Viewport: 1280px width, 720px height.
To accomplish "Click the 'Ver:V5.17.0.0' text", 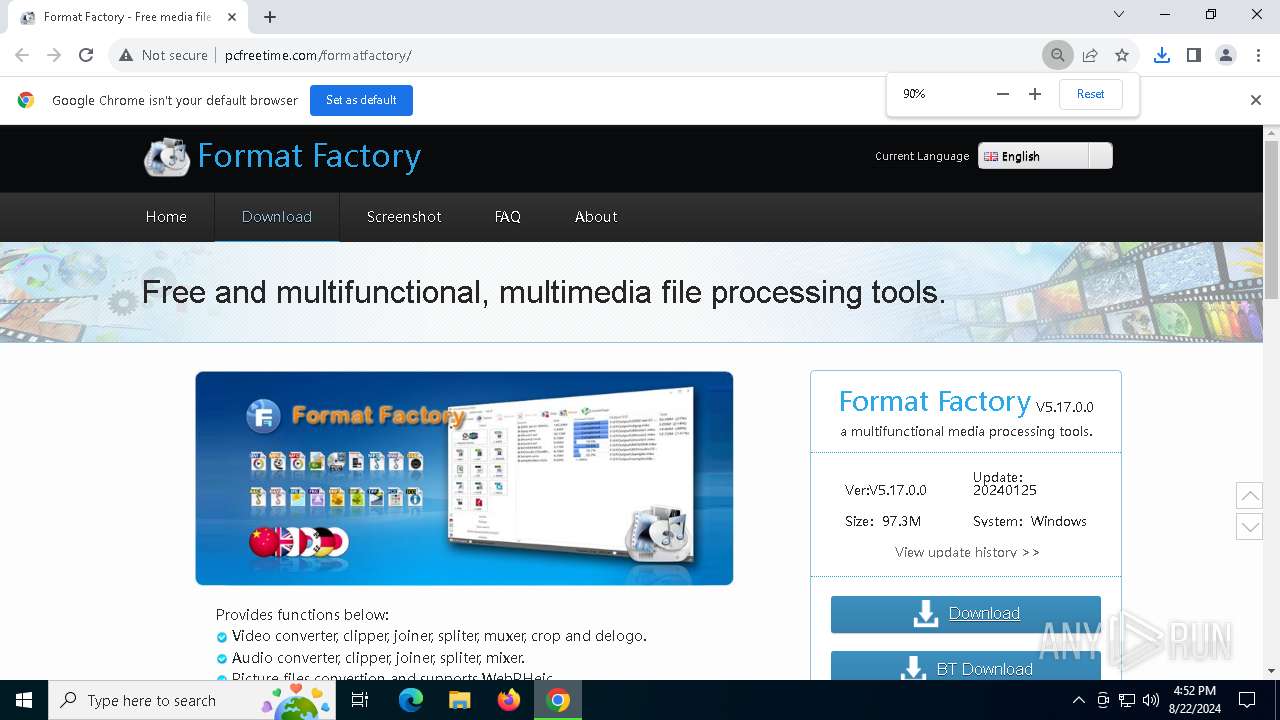I will click(886, 490).
